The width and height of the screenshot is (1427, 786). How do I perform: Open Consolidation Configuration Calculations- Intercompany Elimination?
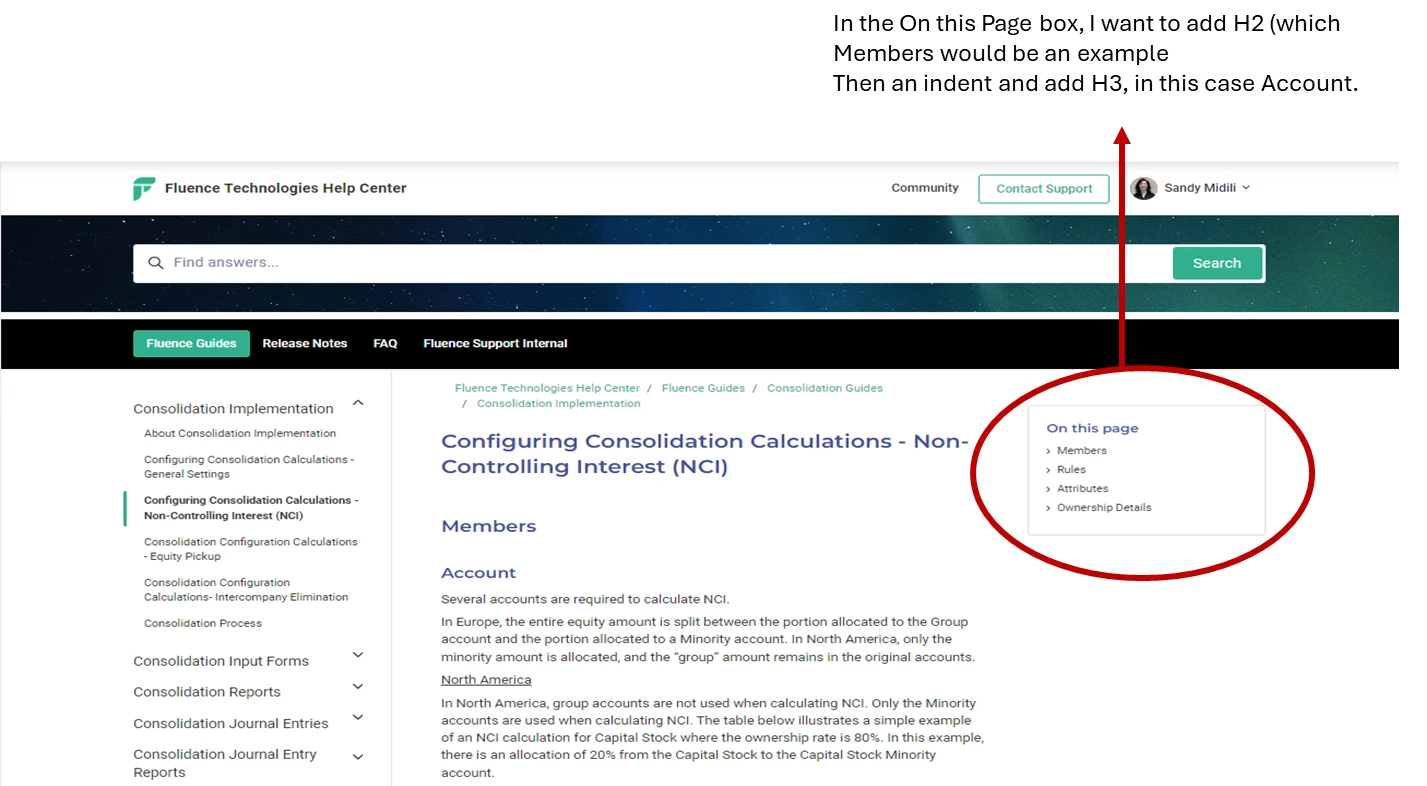pos(246,590)
